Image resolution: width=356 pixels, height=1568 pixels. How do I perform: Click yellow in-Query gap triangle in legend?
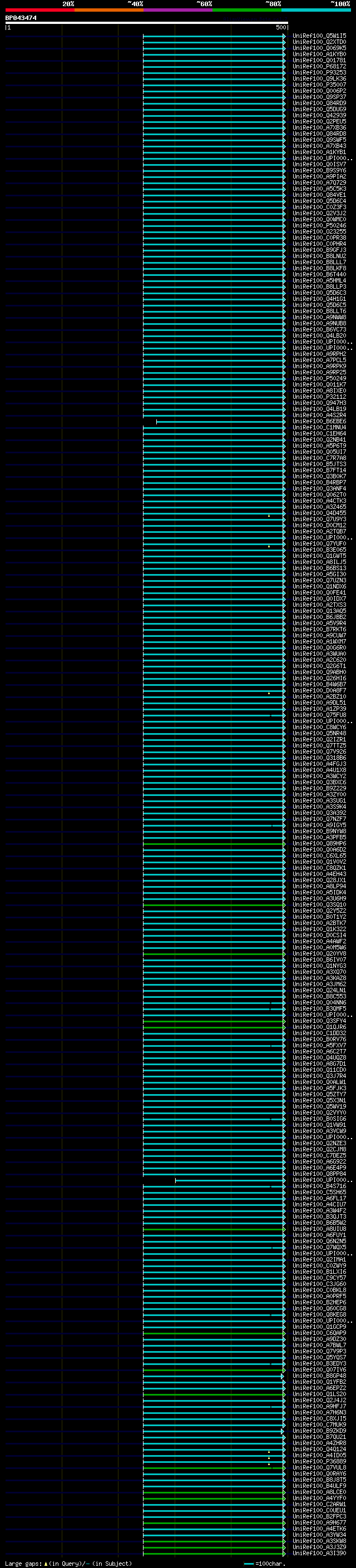click(x=46, y=1563)
